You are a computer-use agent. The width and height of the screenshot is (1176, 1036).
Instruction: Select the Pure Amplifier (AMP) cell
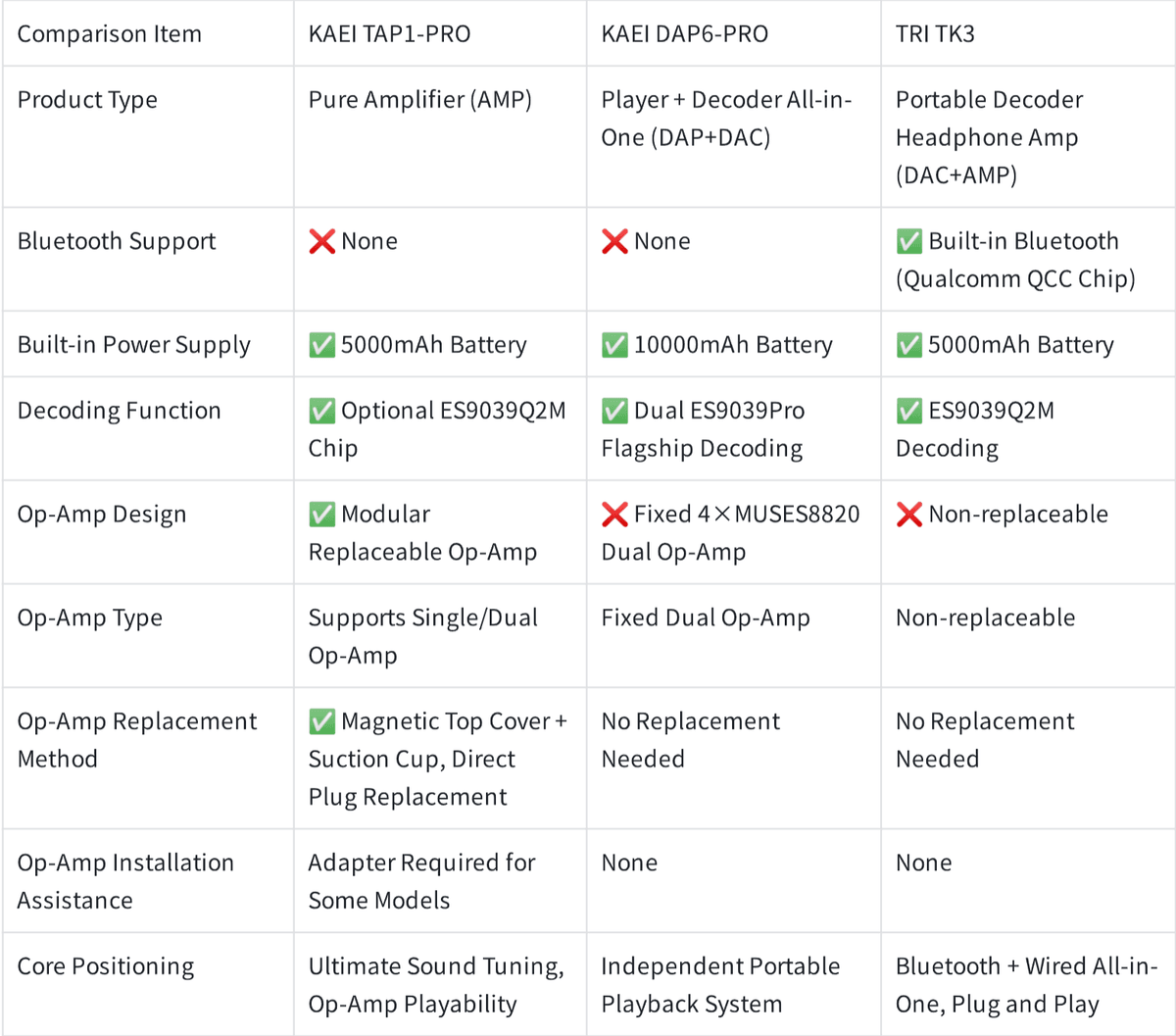pyautogui.click(x=419, y=100)
